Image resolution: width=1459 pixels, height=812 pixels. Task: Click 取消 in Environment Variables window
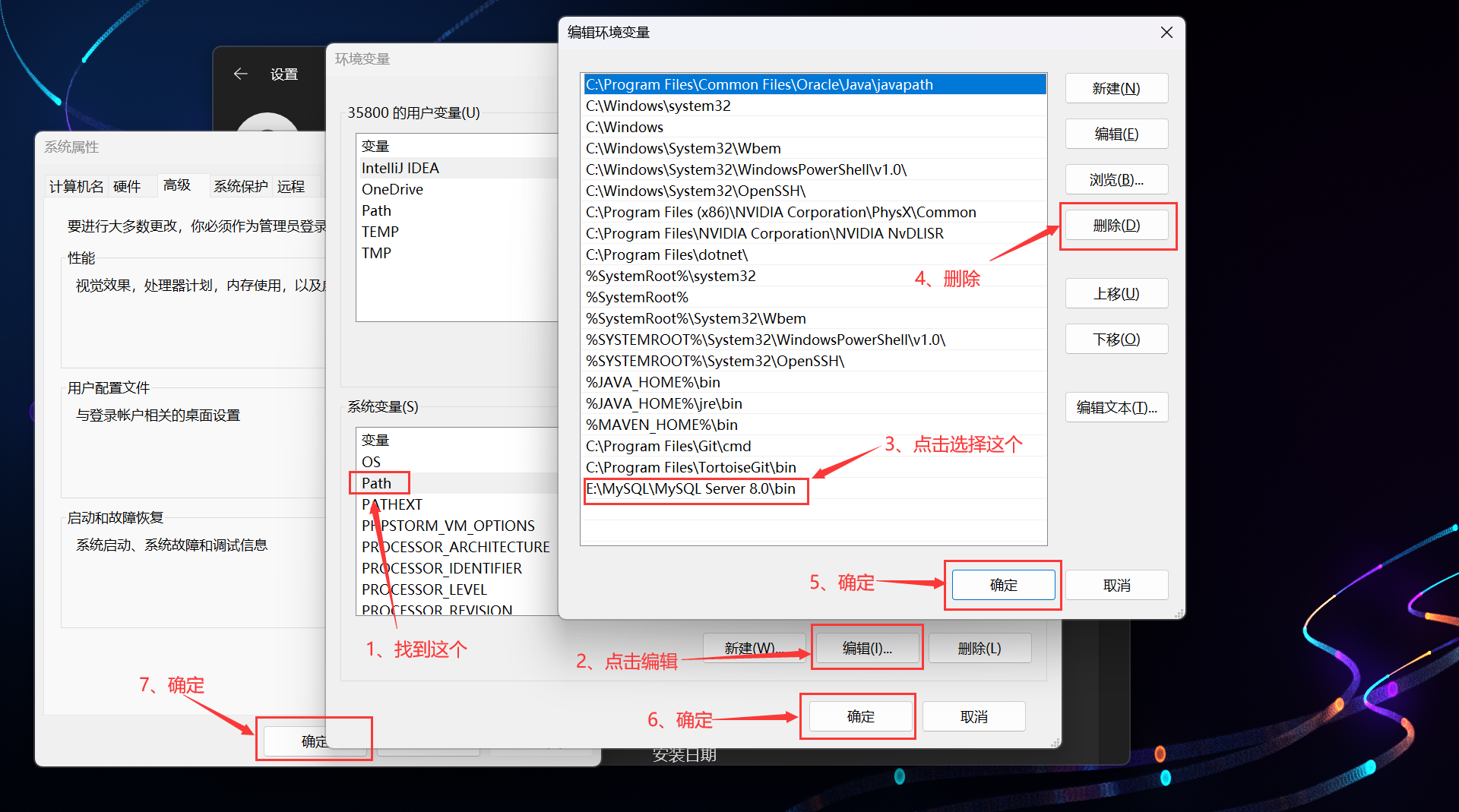[x=973, y=716]
